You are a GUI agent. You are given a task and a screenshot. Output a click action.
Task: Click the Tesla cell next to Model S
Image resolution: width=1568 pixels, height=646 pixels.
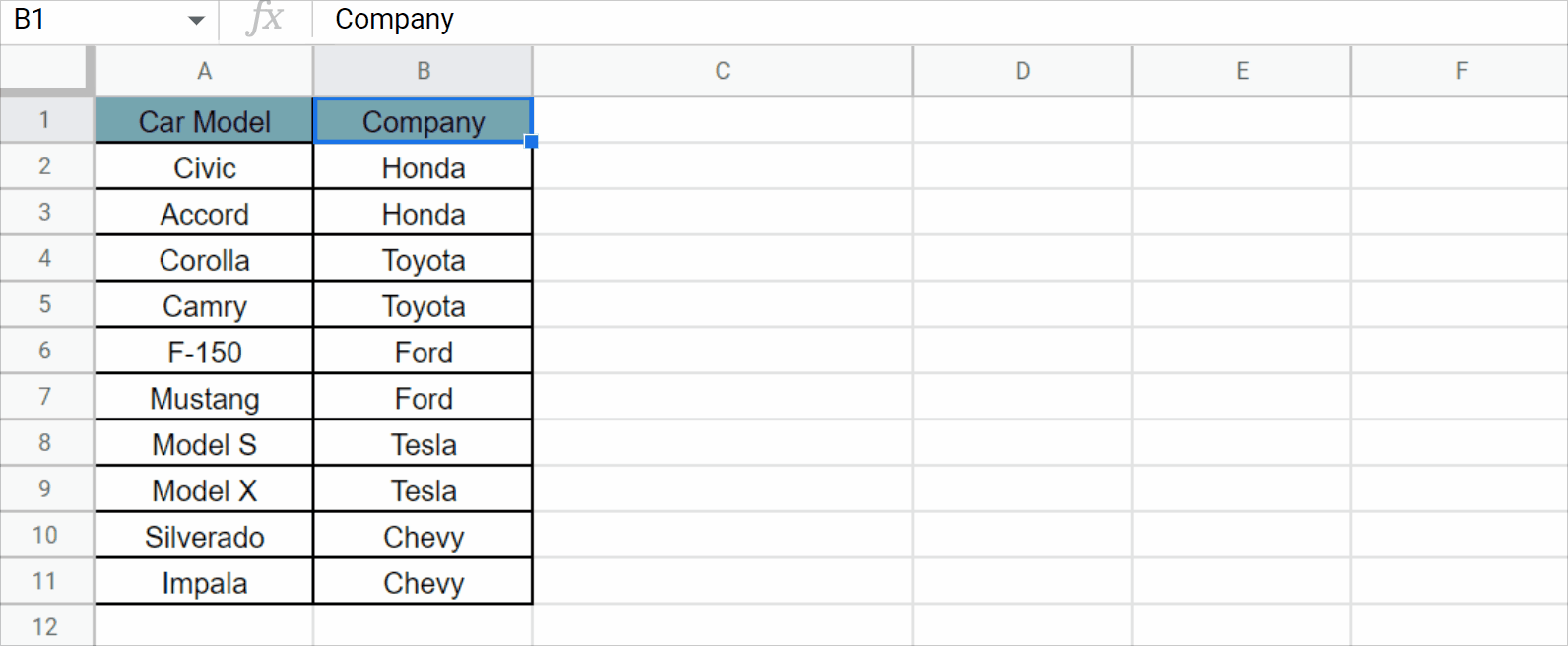(x=424, y=444)
